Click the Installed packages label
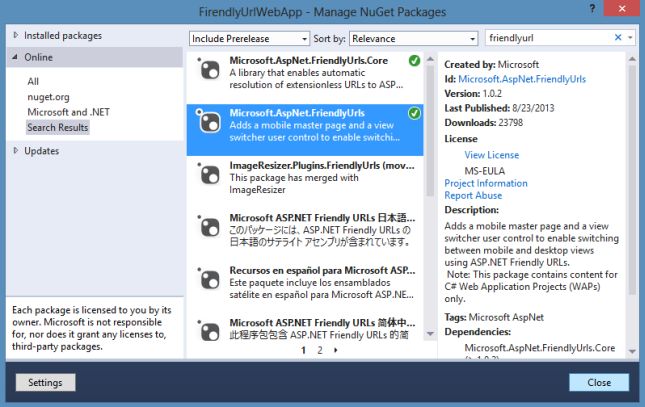 pos(63,36)
